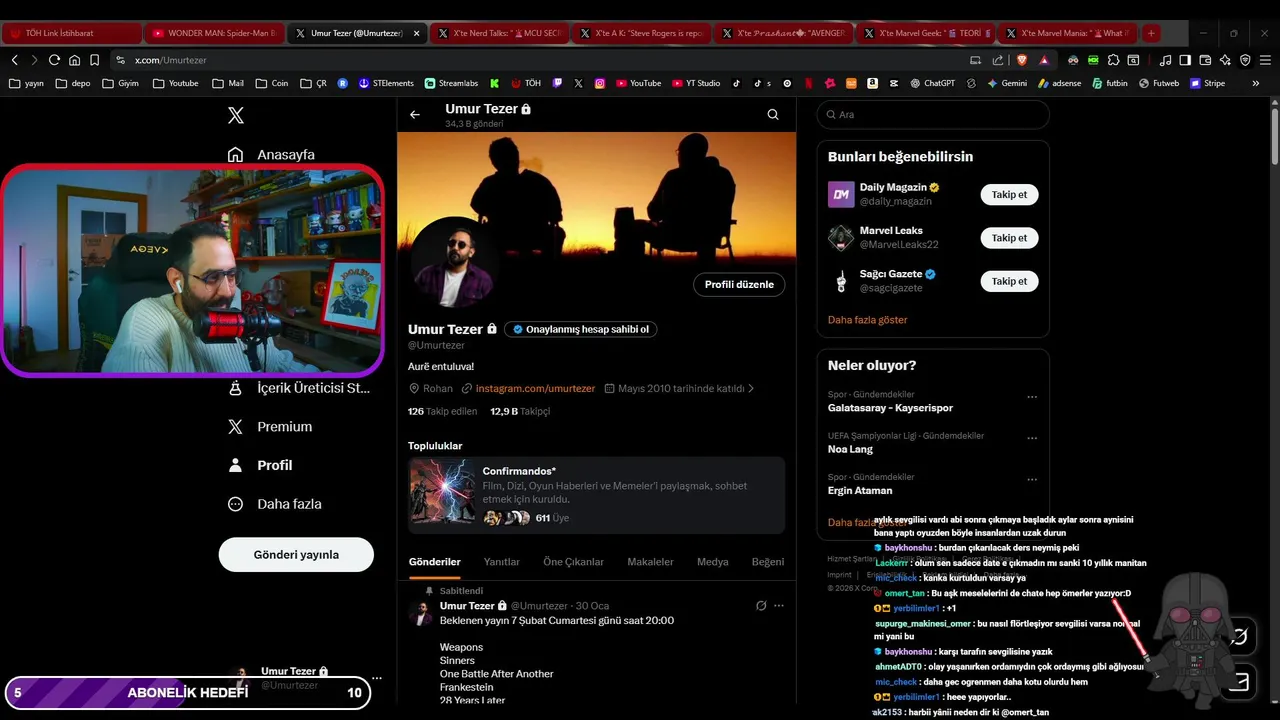This screenshot has width=1280, height=720.
Task: Select the Gönderiler tab
Action: click(435, 562)
